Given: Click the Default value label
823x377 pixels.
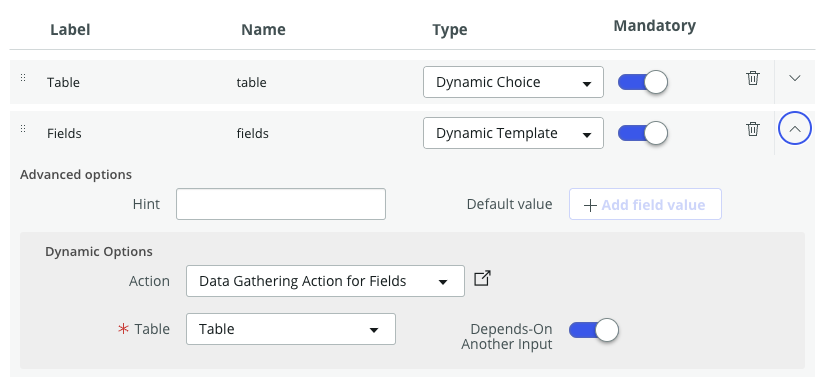Looking at the screenshot, I should click(x=509, y=204).
